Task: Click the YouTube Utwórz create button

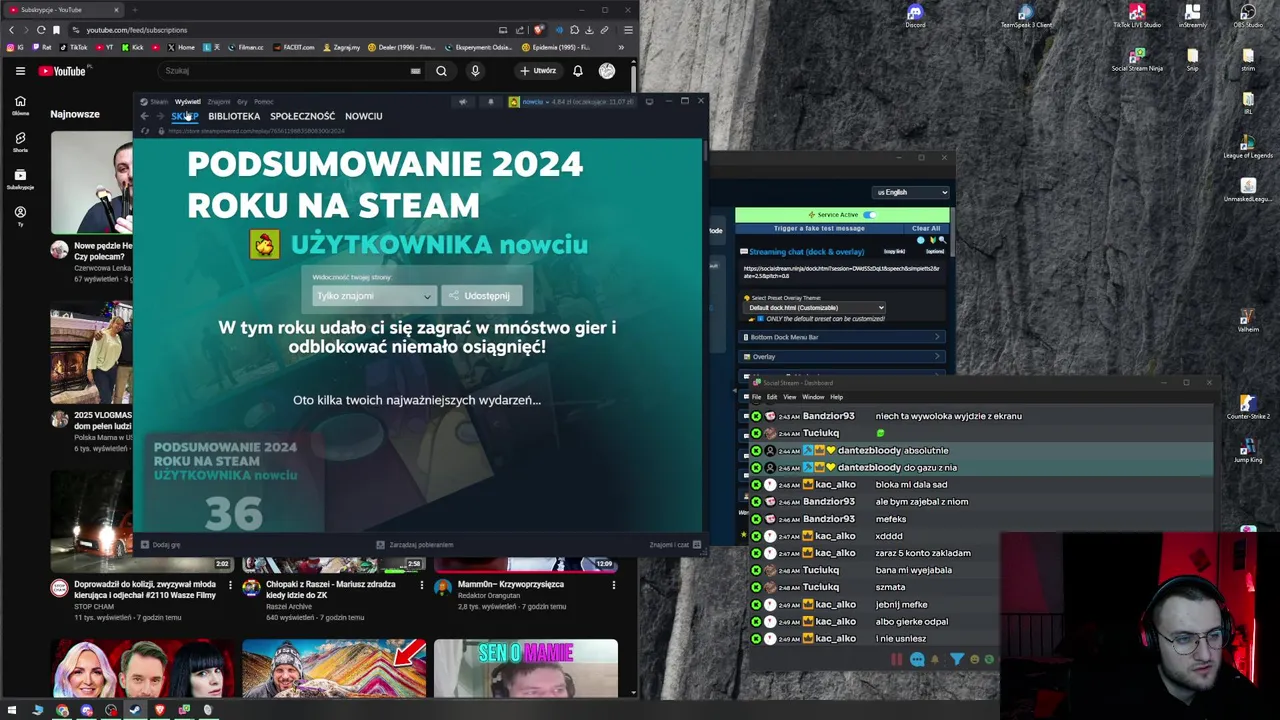Action: 538,71
